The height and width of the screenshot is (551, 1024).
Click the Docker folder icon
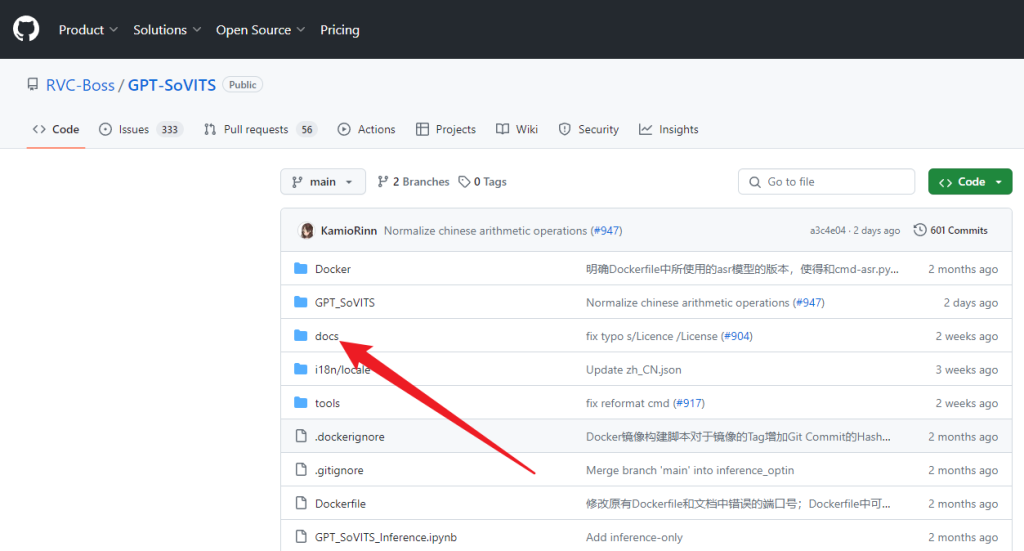[x=301, y=269]
